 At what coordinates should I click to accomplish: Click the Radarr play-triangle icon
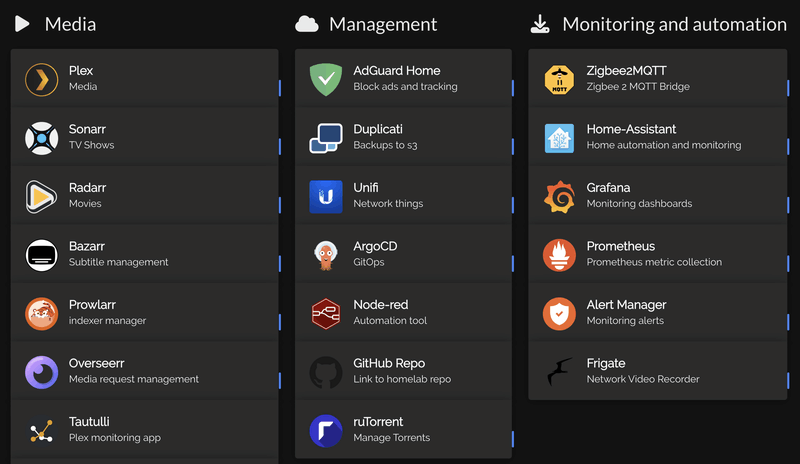41,197
